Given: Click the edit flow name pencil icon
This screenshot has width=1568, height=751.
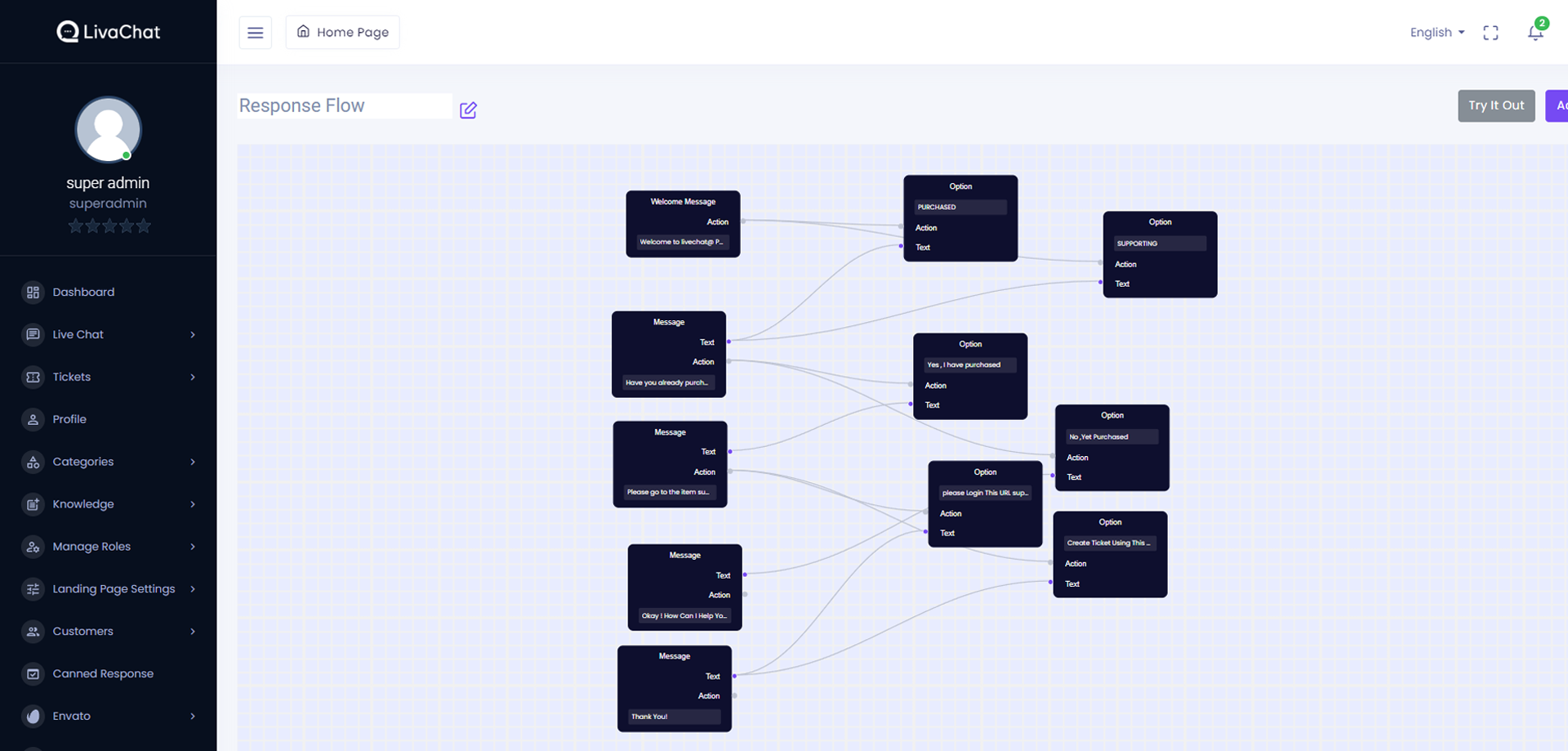Looking at the screenshot, I should click(468, 110).
